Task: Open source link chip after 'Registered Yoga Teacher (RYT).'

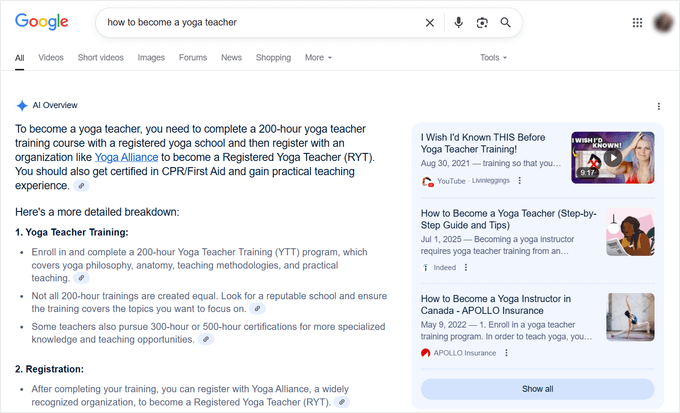Action: (342, 402)
